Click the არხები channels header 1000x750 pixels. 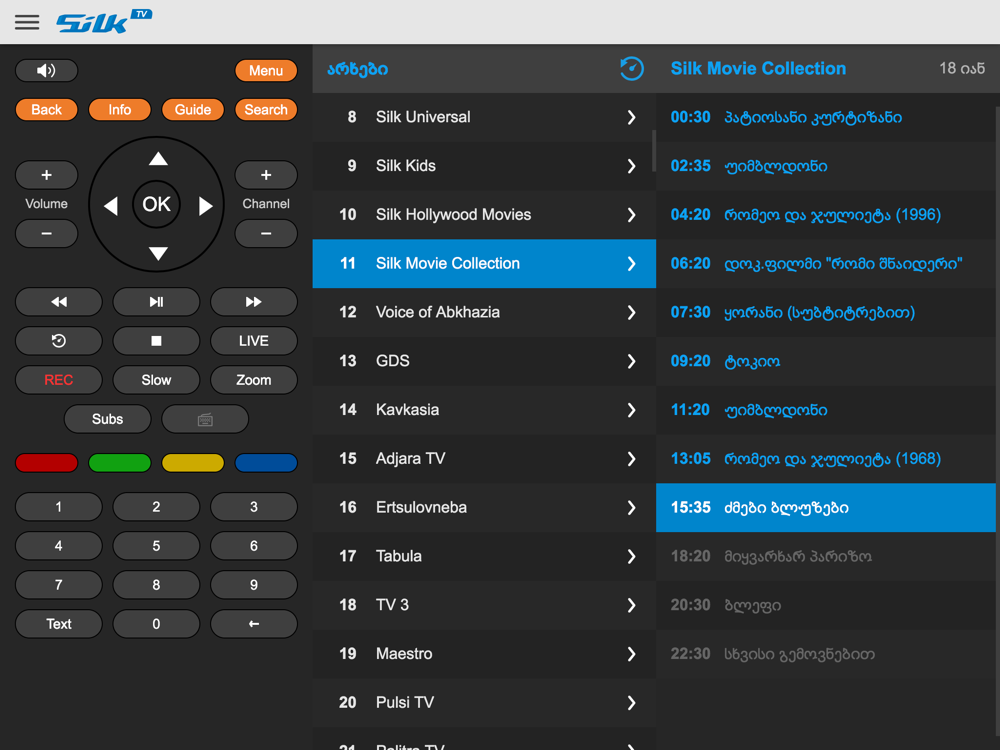pyautogui.click(x=357, y=69)
